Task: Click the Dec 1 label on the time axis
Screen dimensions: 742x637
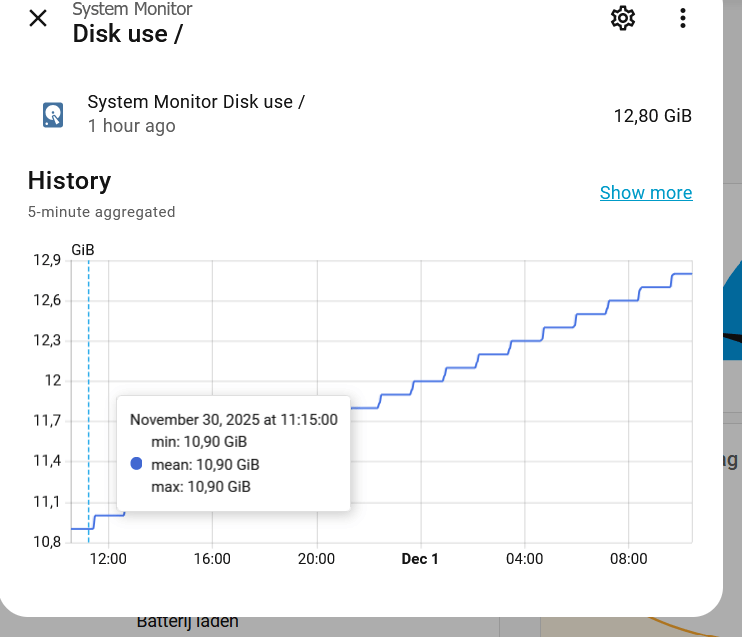Action: pos(420,559)
